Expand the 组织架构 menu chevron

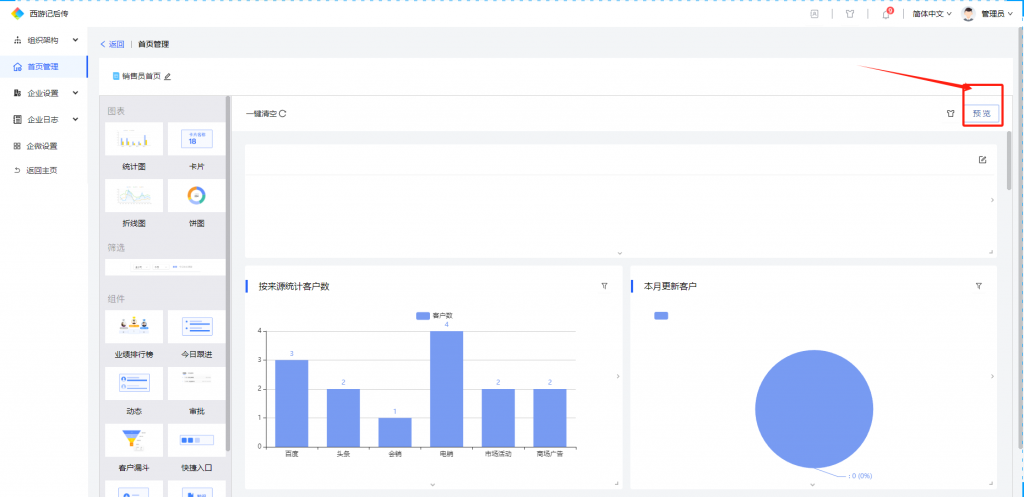75,40
